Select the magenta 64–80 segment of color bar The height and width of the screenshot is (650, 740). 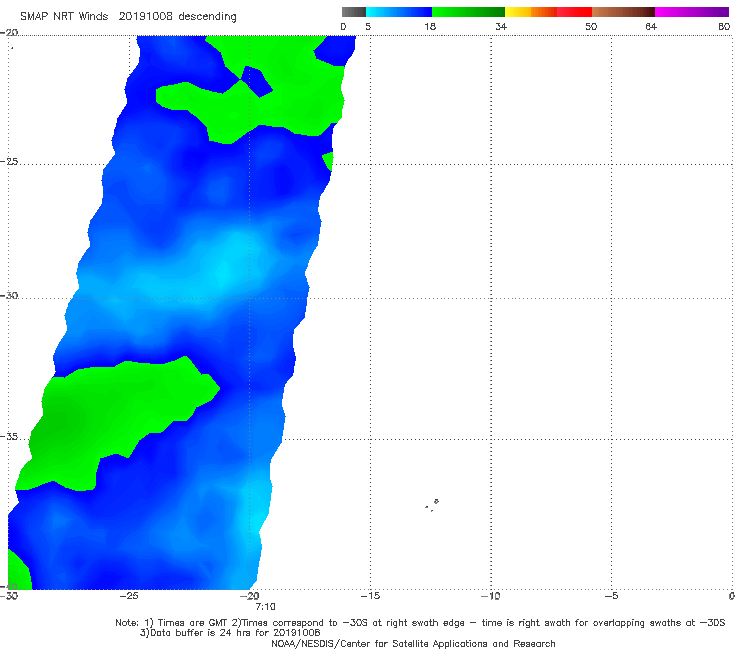point(692,12)
